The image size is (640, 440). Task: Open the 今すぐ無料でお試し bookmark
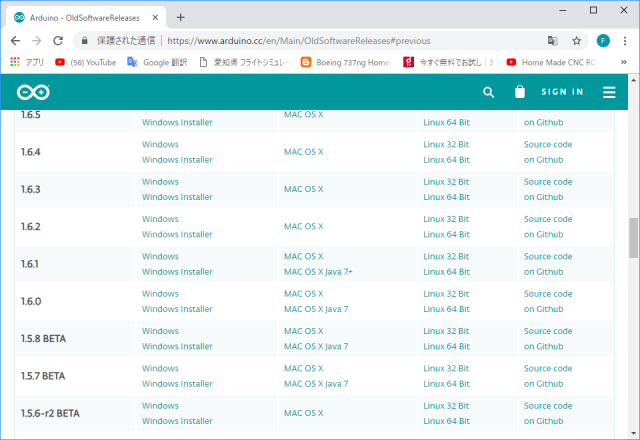click(x=449, y=62)
